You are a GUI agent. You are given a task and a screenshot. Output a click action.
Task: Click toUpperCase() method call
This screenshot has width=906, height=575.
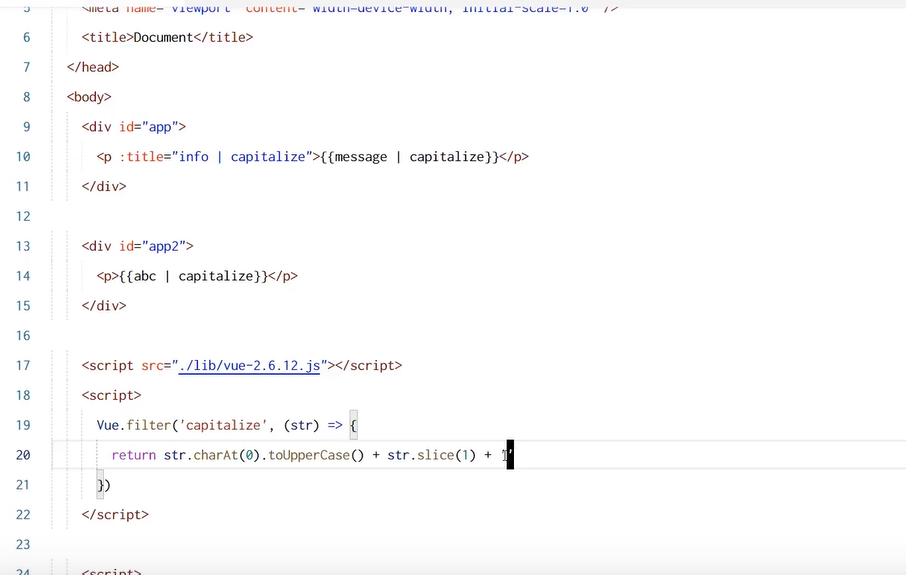316,455
